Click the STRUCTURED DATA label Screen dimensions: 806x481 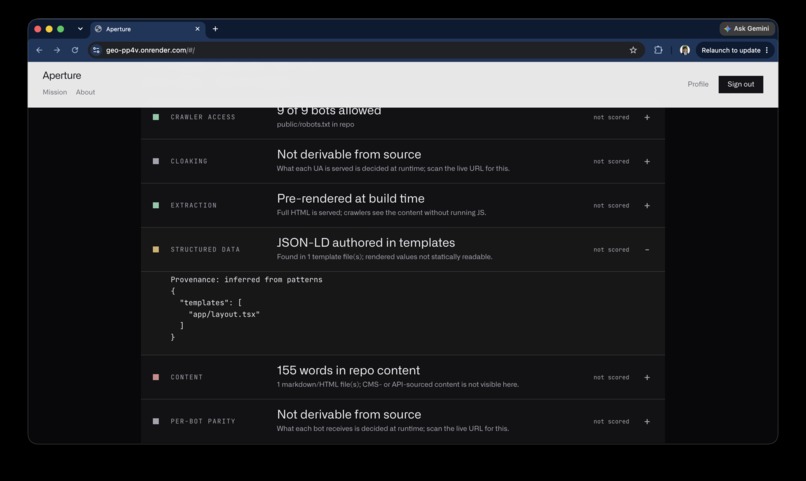pyautogui.click(x=205, y=249)
